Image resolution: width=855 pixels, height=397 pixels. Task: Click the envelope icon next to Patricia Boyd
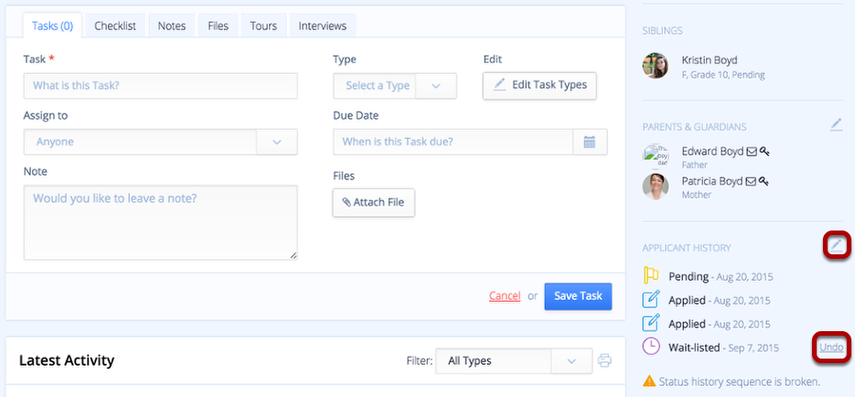point(751,181)
